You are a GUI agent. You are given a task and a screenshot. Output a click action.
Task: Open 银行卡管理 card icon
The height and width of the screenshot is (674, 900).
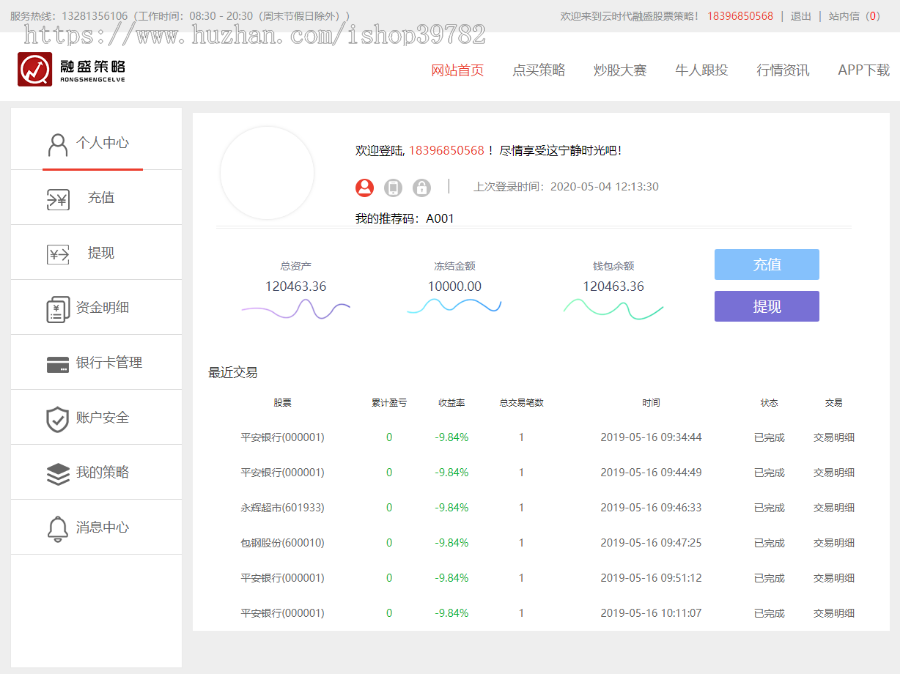(x=58, y=364)
